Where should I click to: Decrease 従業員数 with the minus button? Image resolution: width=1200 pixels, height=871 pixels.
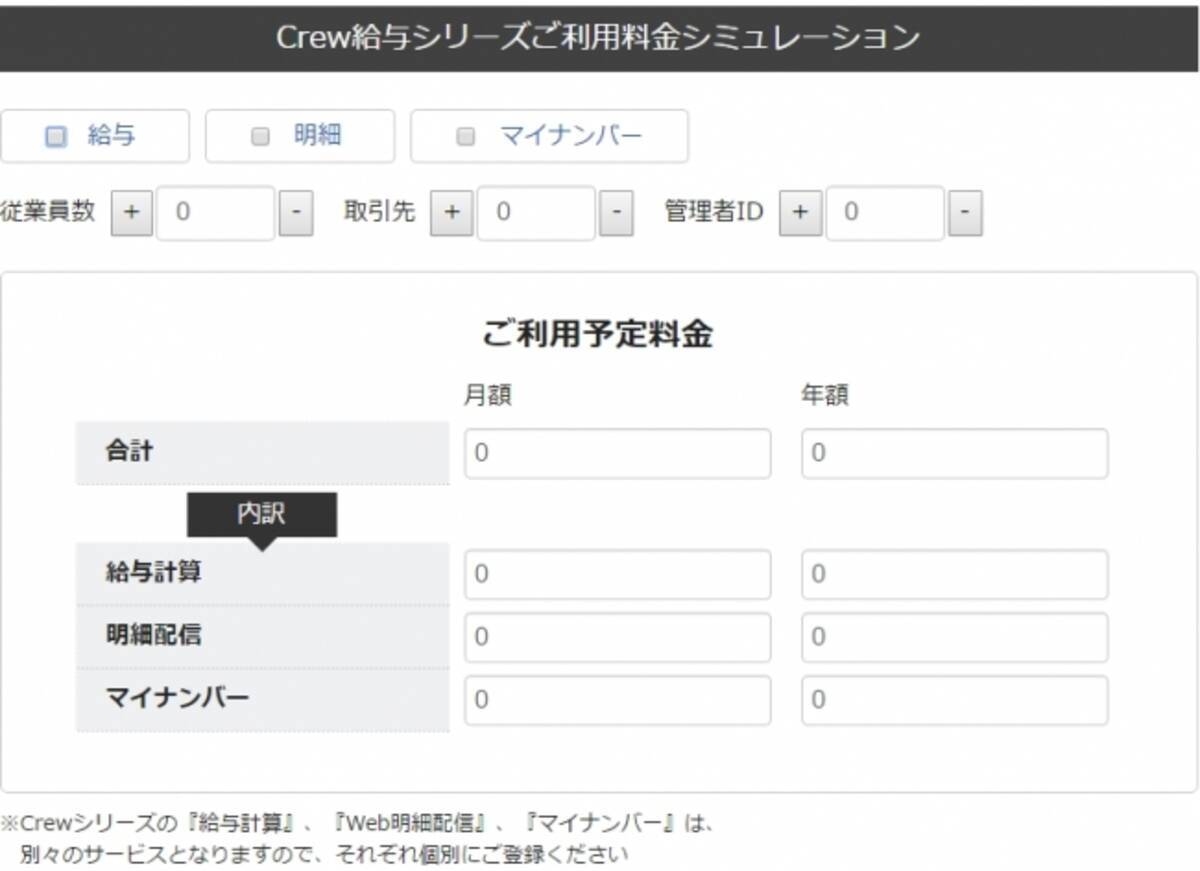pyautogui.click(x=296, y=214)
